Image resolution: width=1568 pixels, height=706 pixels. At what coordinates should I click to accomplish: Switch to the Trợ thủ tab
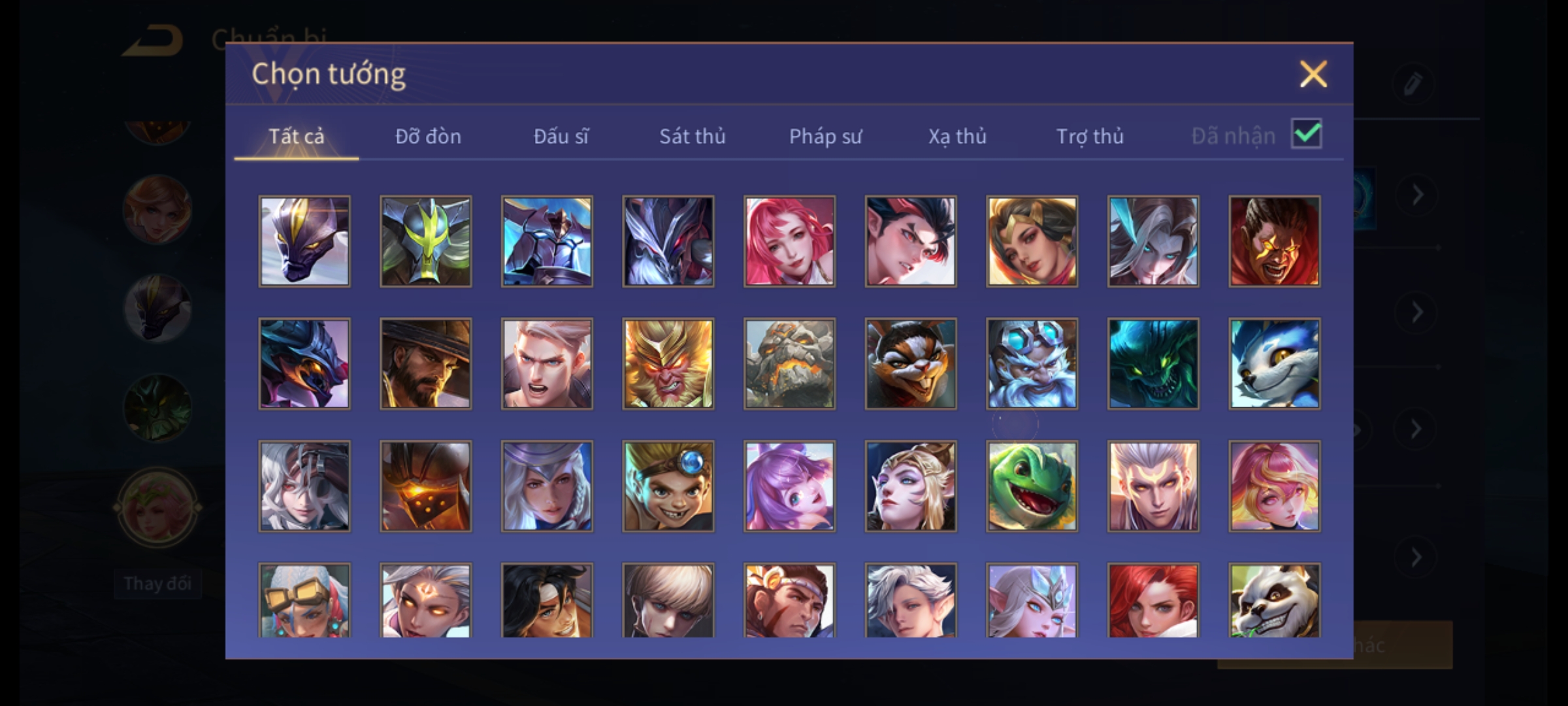tap(1090, 136)
